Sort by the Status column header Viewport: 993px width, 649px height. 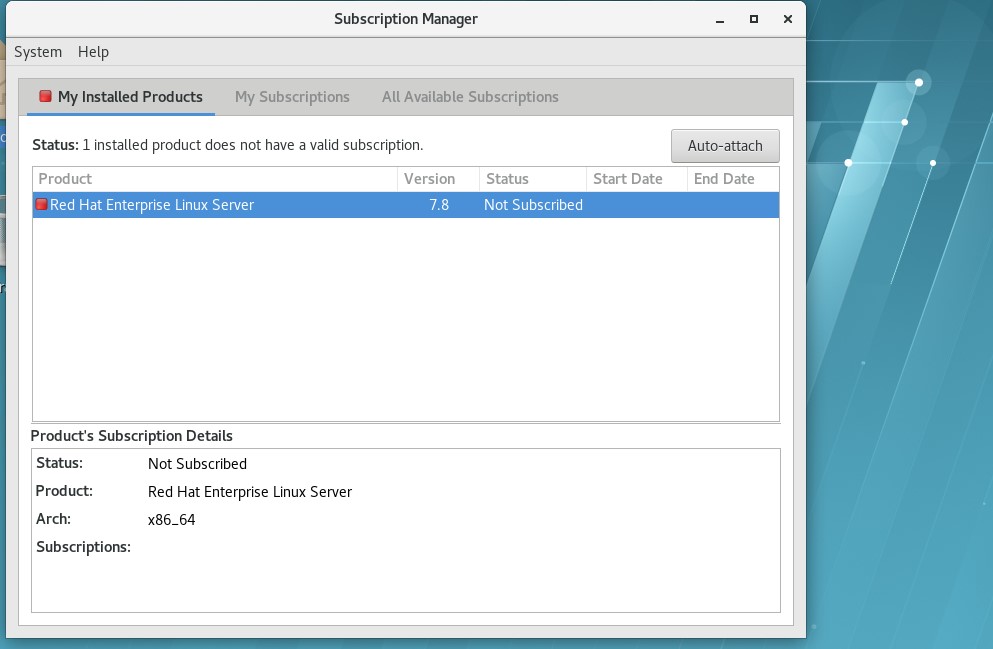coord(533,179)
